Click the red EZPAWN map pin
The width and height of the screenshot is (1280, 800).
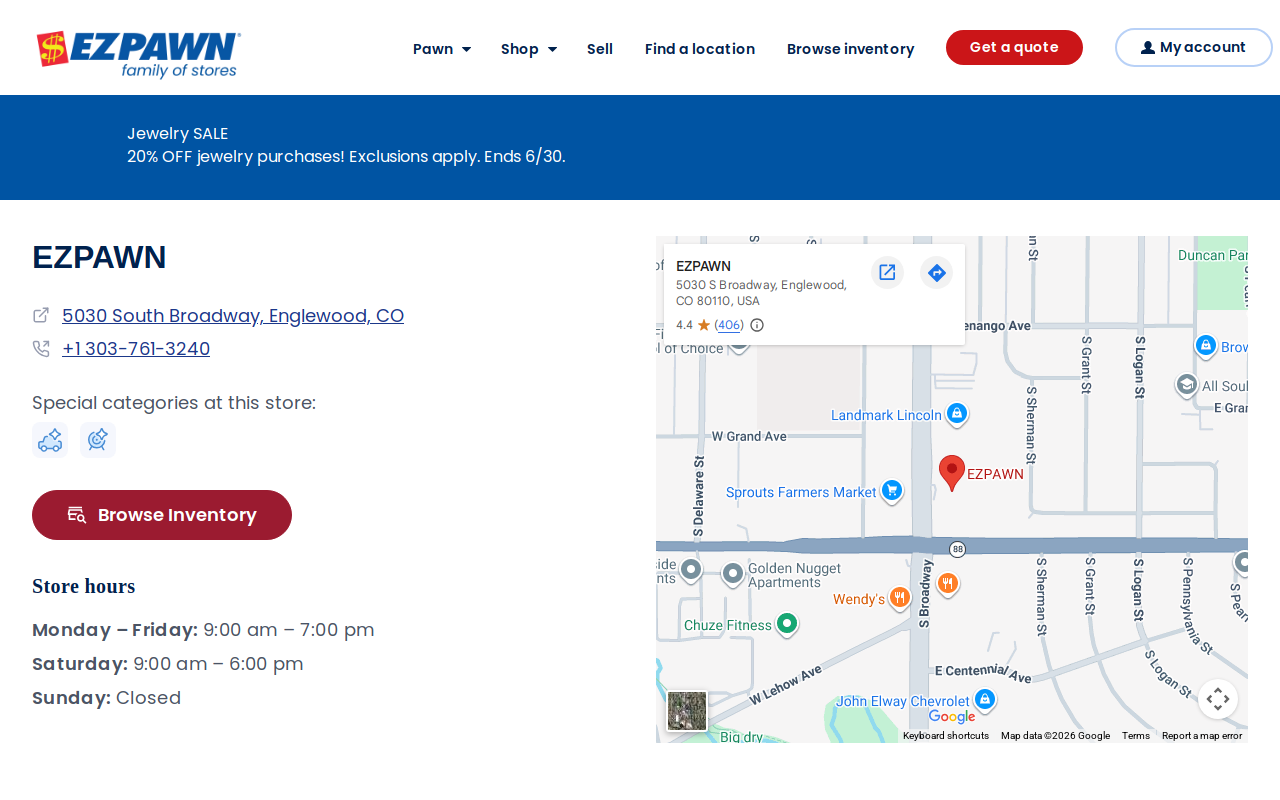(x=952, y=473)
